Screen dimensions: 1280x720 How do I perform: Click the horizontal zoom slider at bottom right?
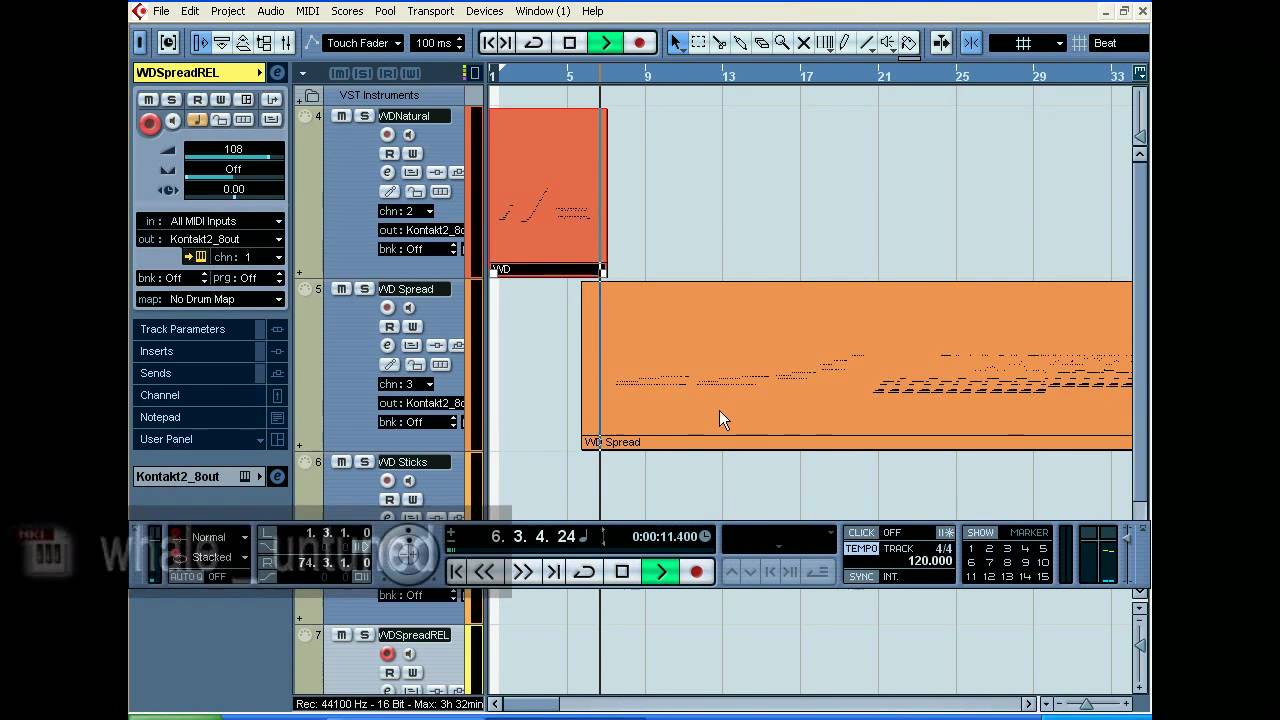tap(1087, 704)
